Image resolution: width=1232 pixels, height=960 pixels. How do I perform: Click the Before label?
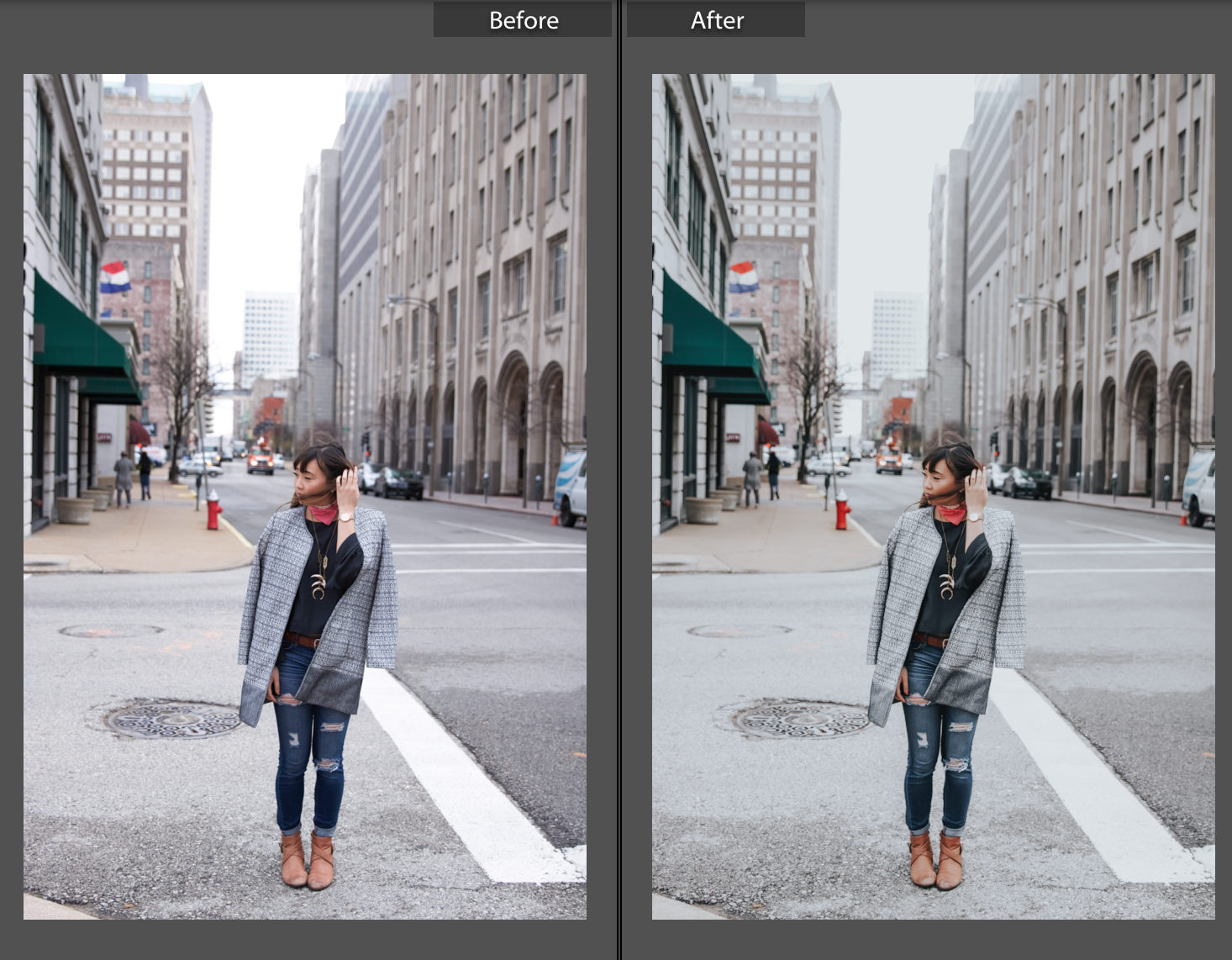(523, 19)
